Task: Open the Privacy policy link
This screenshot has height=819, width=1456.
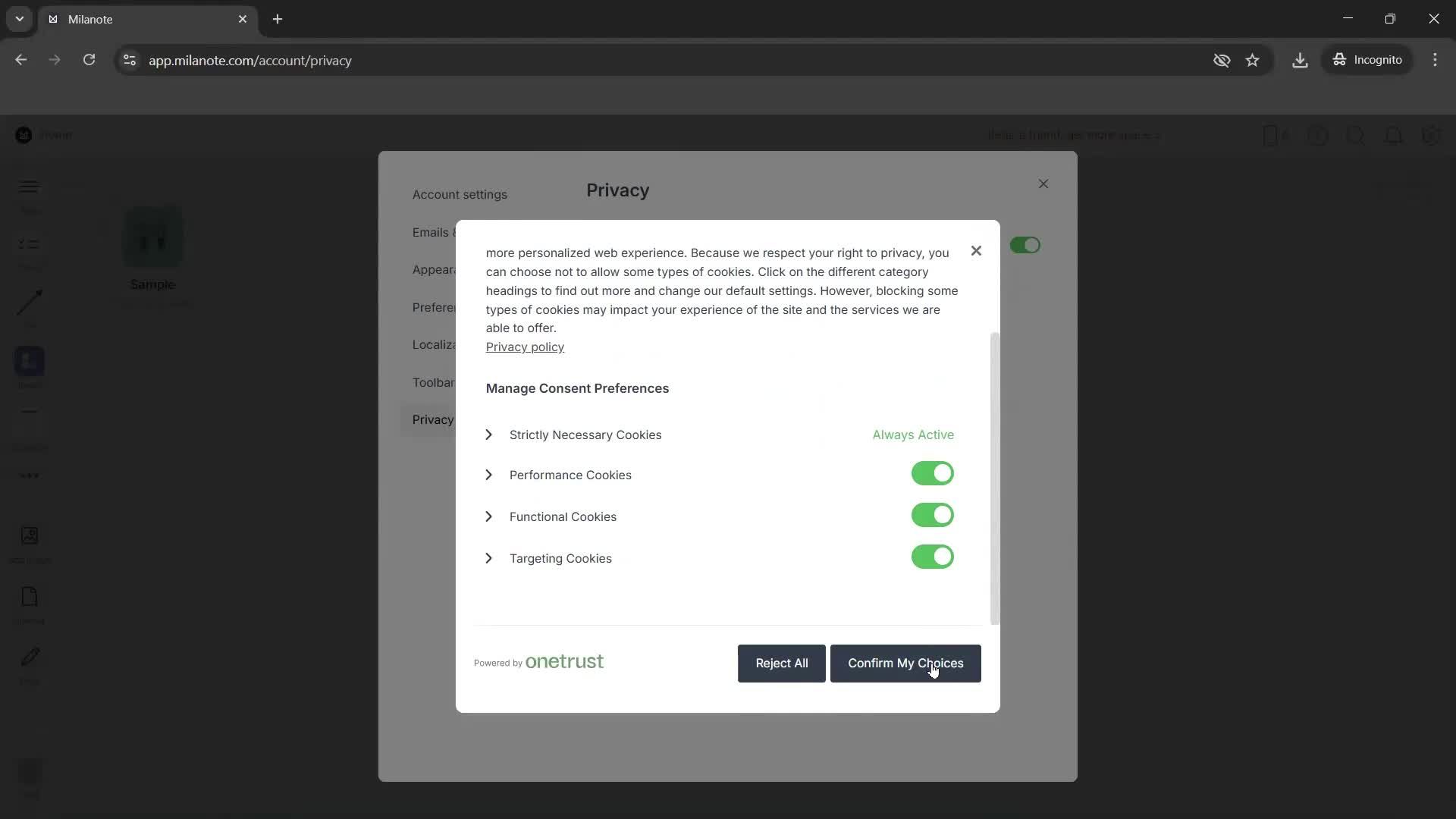Action: click(524, 347)
